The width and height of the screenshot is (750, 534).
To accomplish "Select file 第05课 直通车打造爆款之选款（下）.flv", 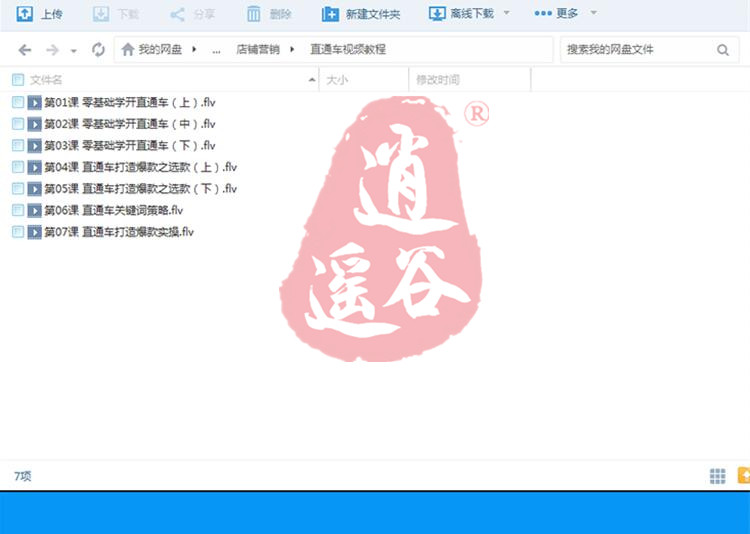I will coord(141,189).
